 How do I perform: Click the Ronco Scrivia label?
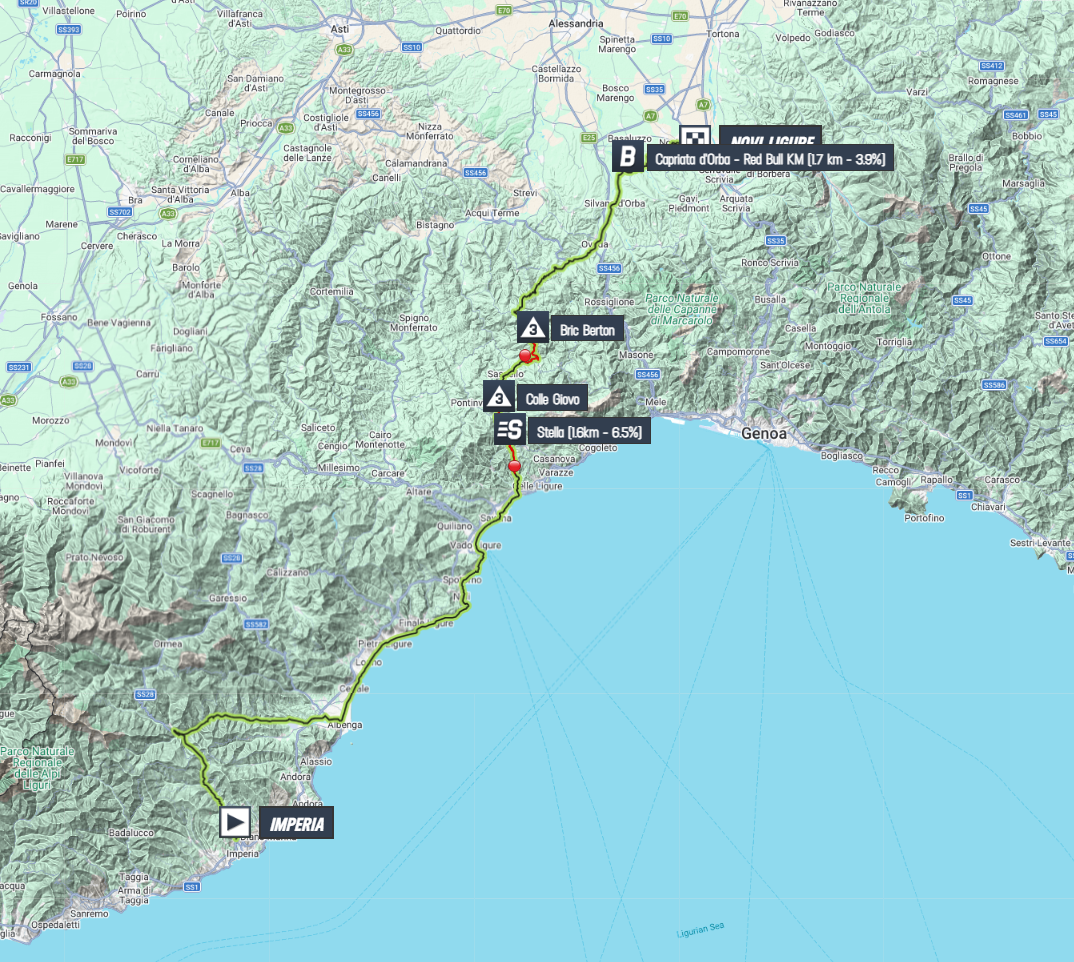pyautogui.click(x=770, y=262)
